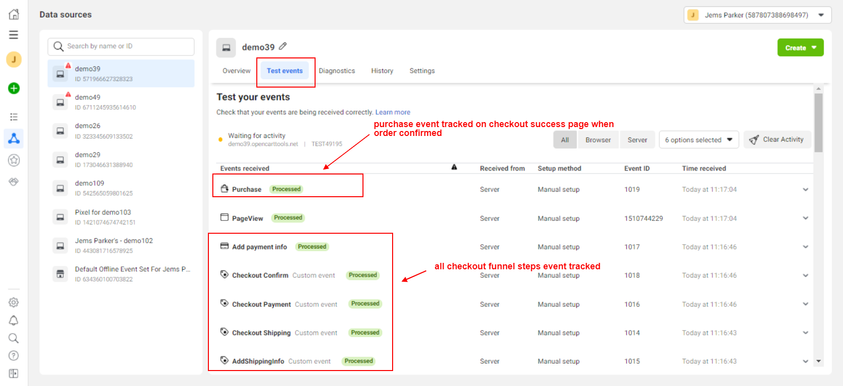Viewport: 843px width, 386px height.
Task: Click the scrollbar down arrow
Action: coord(818,361)
